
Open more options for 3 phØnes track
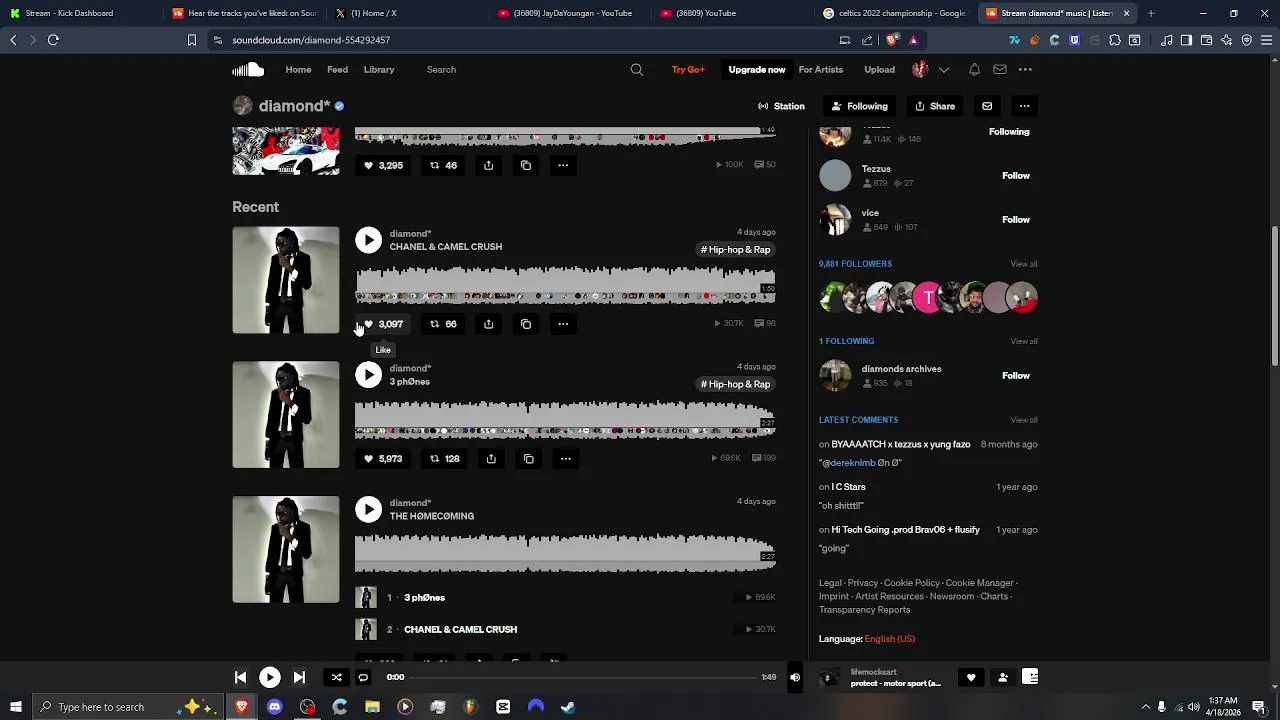tap(566, 459)
